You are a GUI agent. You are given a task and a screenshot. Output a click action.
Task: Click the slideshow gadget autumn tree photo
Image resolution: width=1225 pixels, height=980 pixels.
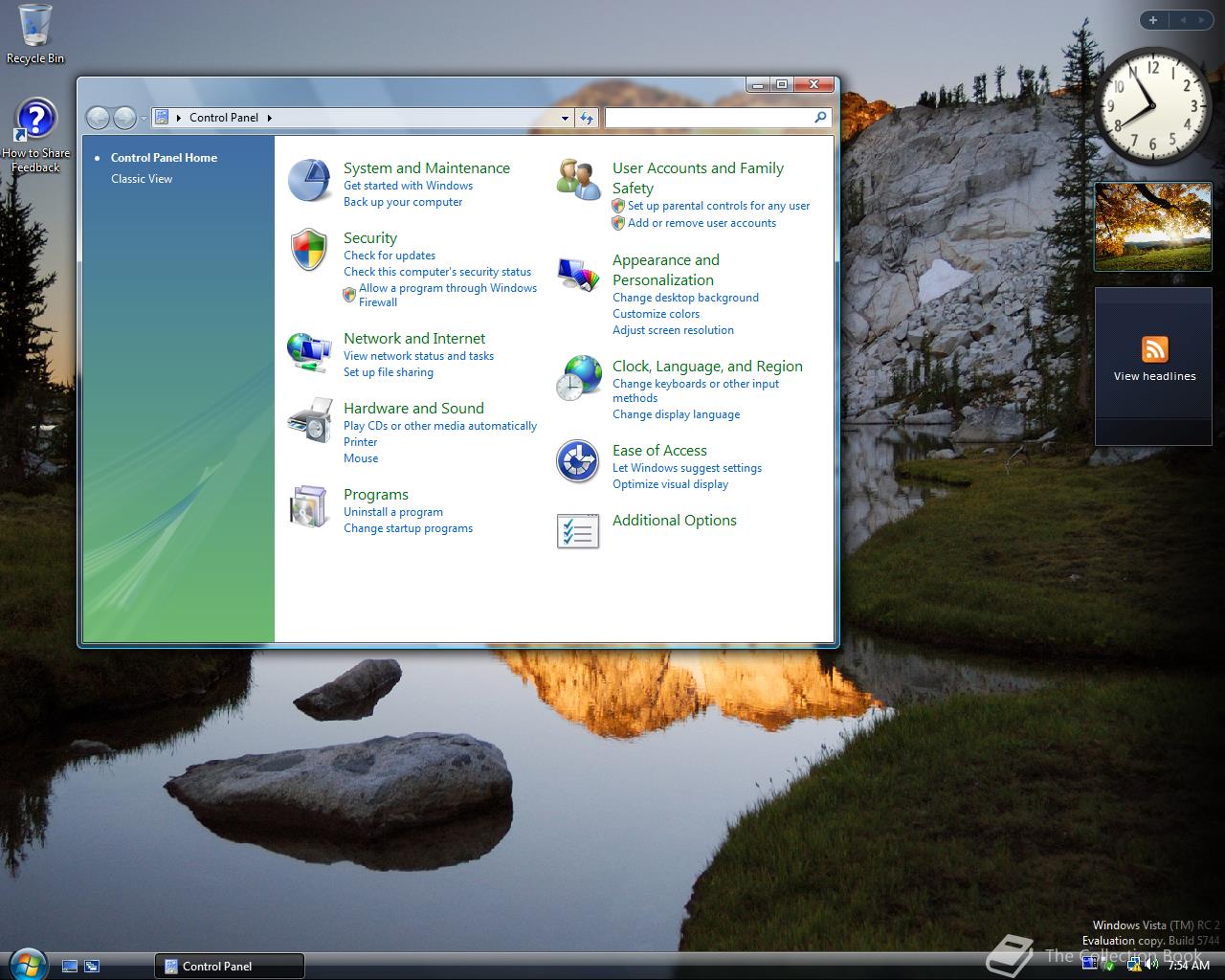point(1153,227)
